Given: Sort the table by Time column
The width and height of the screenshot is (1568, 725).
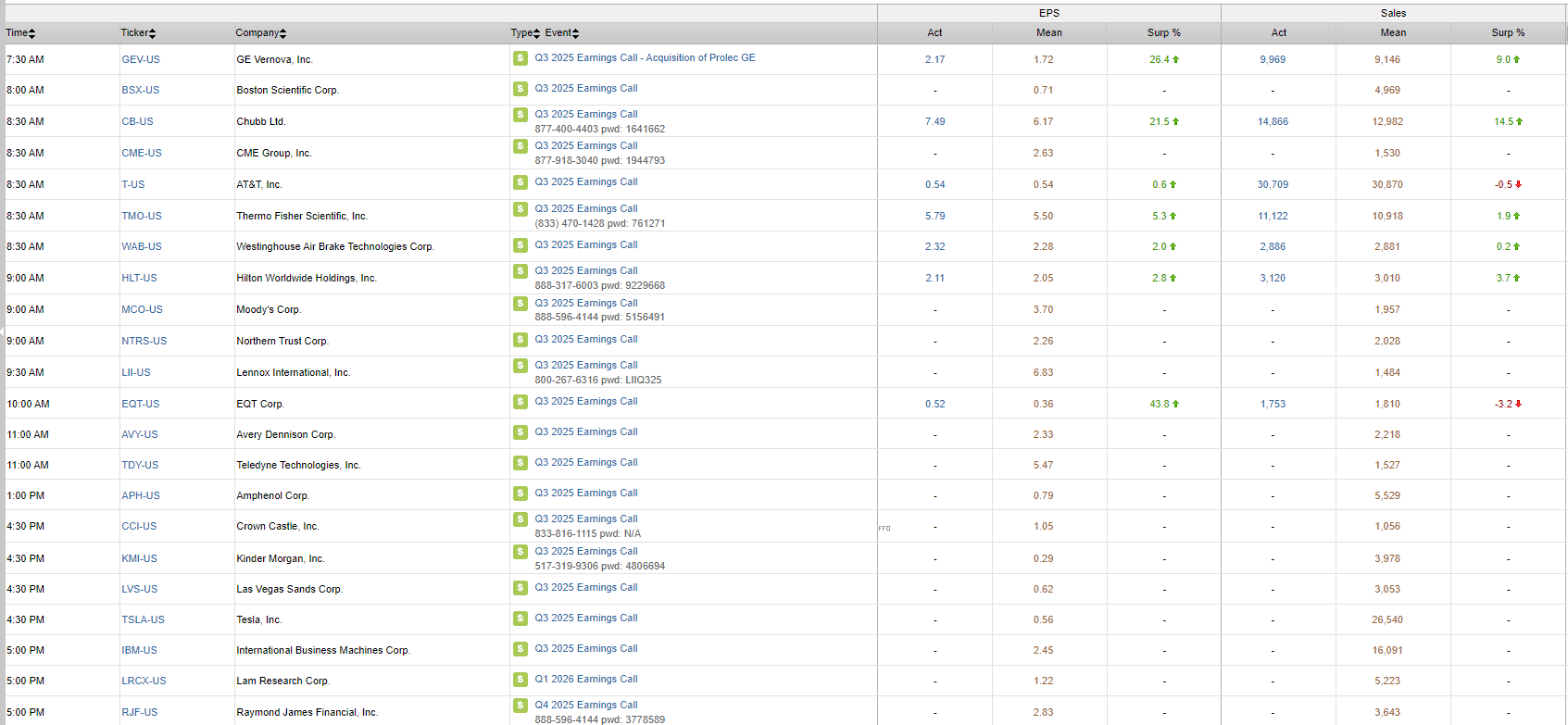Looking at the screenshot, I should [20, 33].
